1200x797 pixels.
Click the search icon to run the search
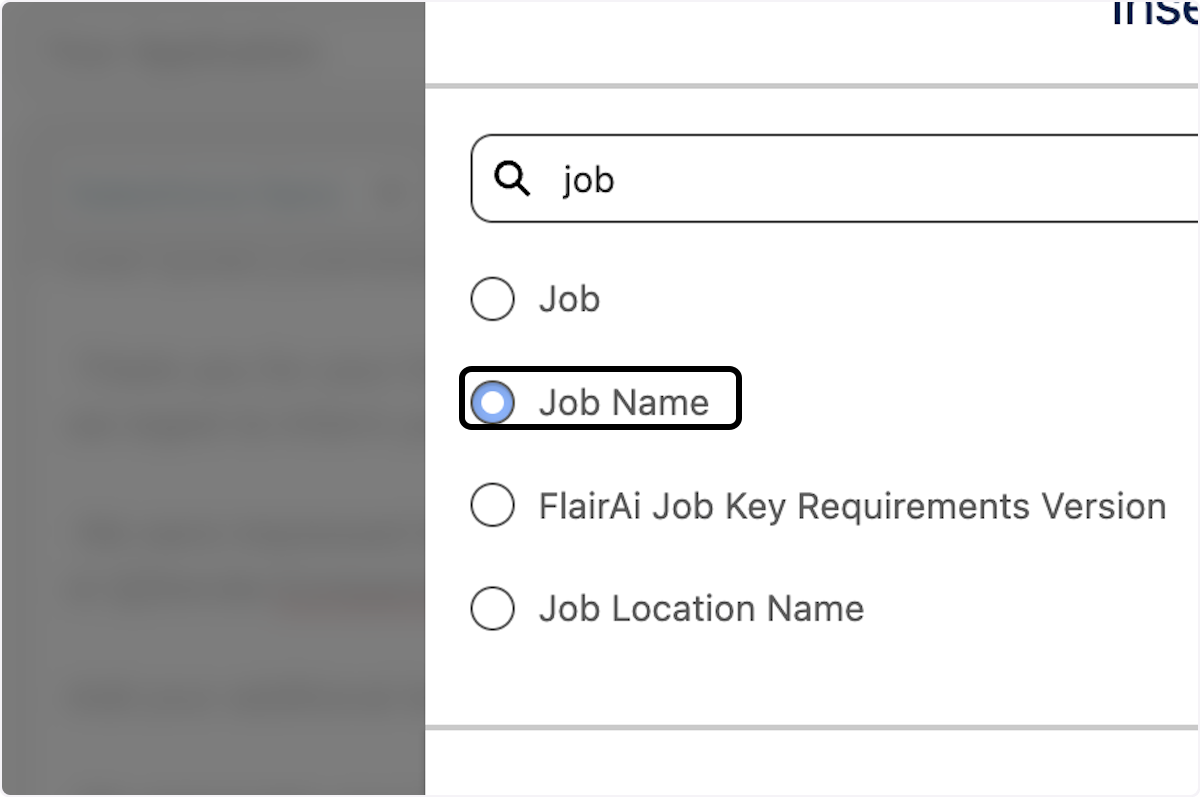click(513, 180)
